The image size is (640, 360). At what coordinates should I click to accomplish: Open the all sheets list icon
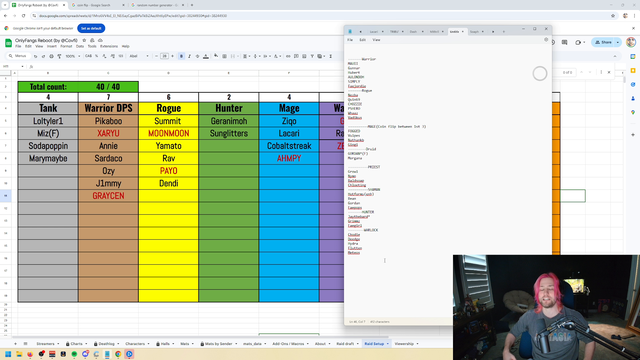click(x=25, y=344)
